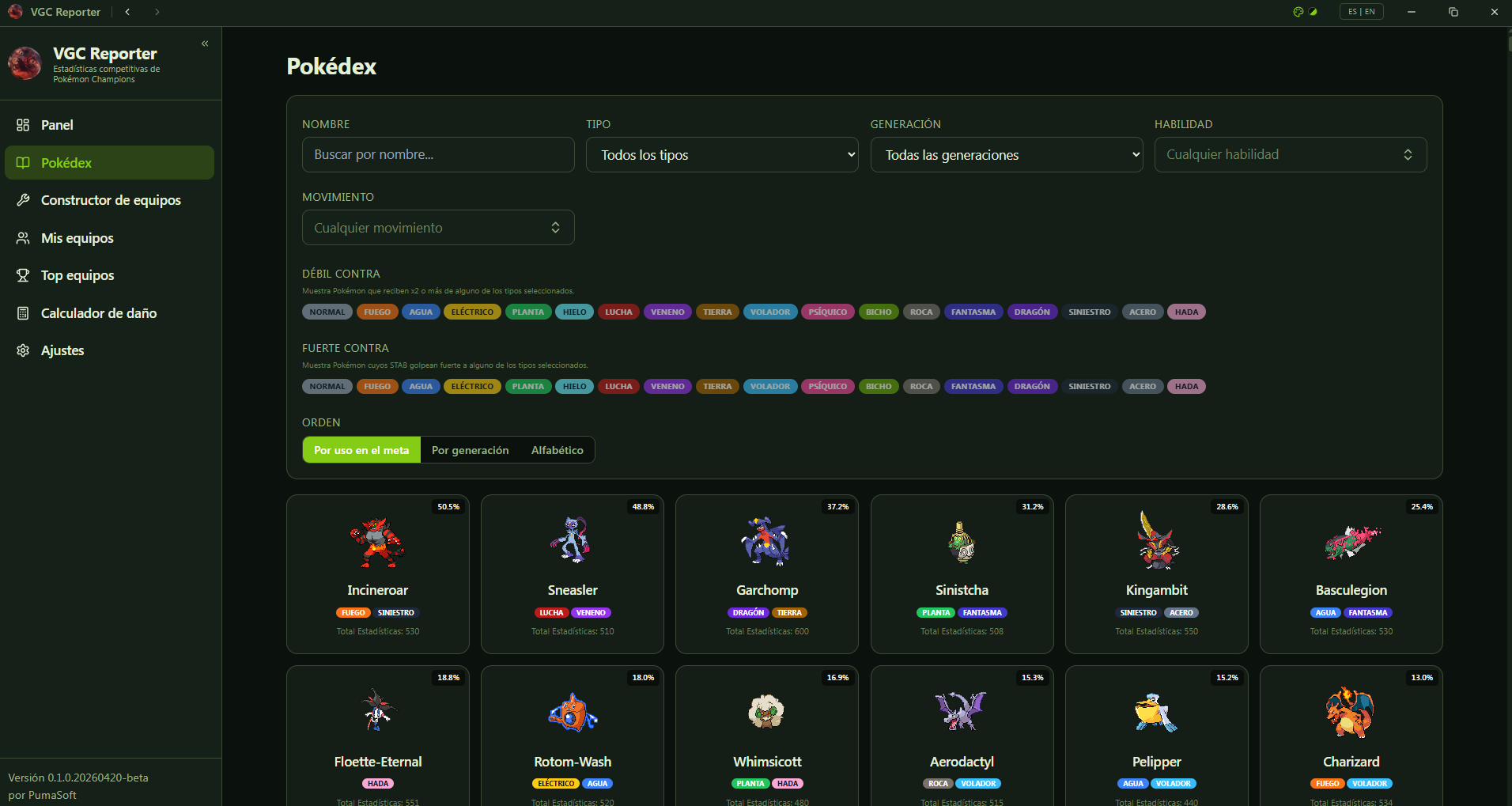Open Constructor de equipos menu item

click(x=109, y=200)
